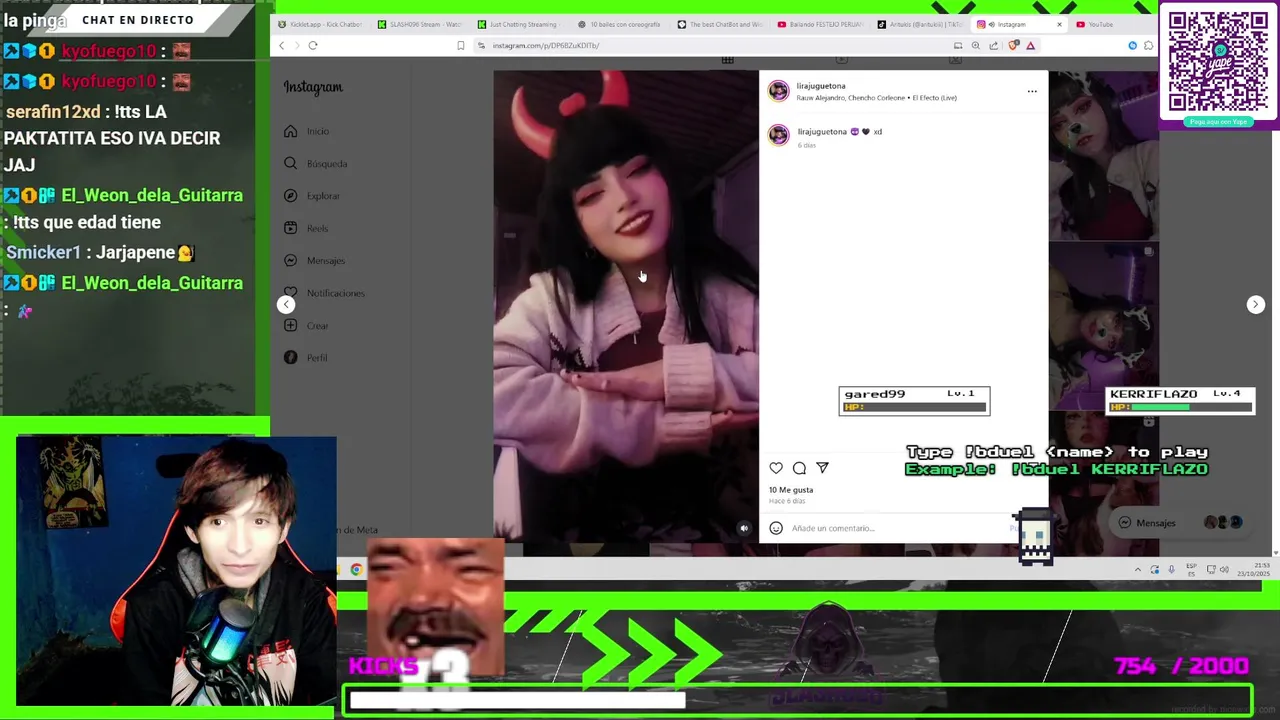Switch to 'The best ChatBot' tab
Screen dimensions: 1280x720
[x=720, y=24]
